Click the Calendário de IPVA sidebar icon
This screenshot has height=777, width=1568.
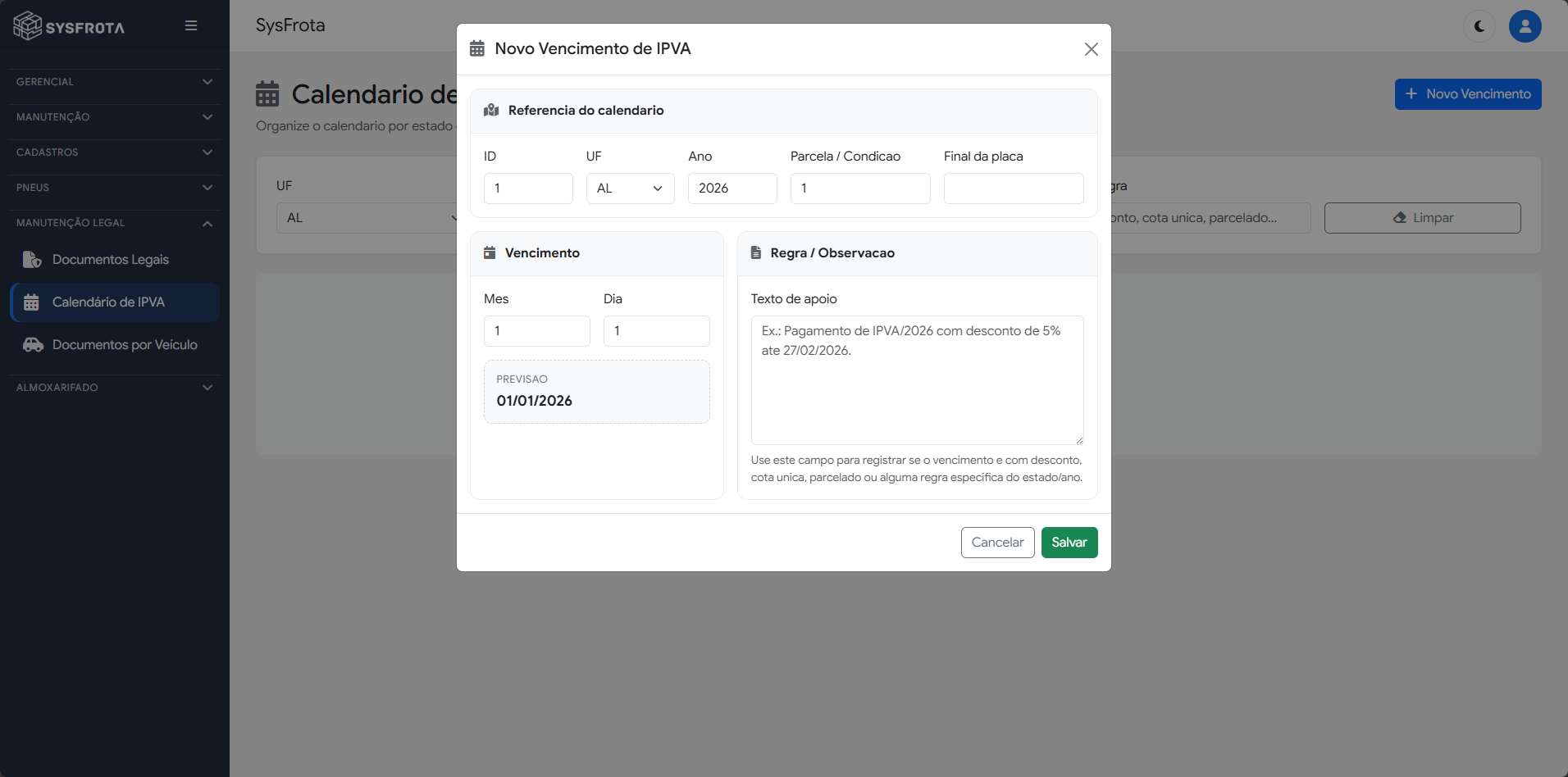tap(31, 302)
